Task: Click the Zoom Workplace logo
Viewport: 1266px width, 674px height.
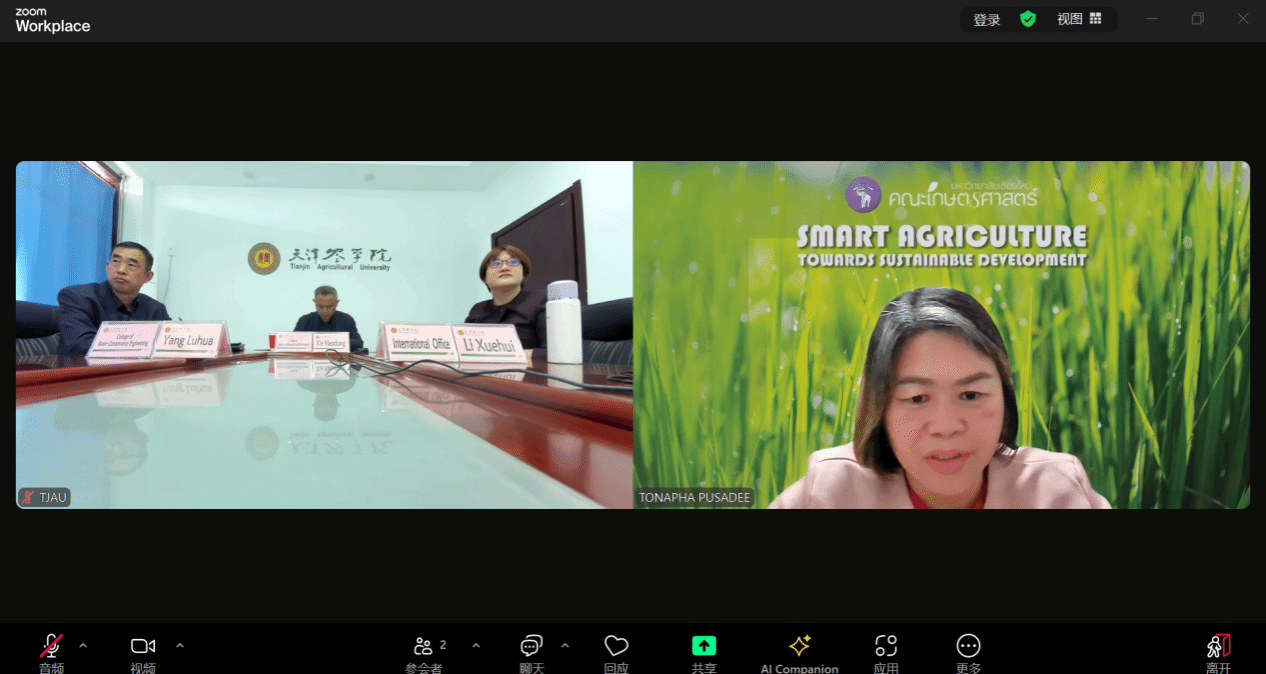Action: coord(52,21)
